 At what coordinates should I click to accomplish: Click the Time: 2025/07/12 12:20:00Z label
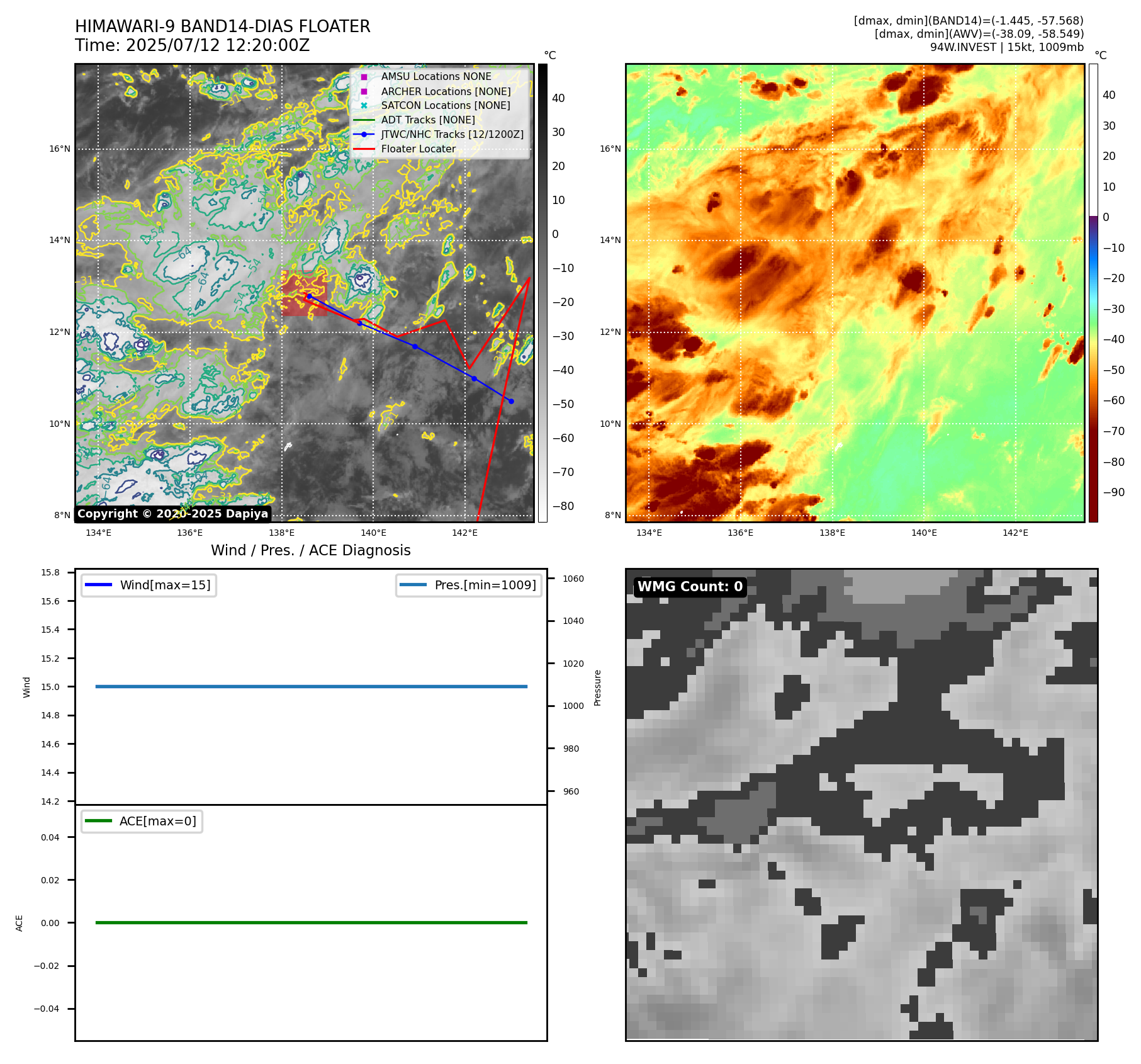point(193,45)
